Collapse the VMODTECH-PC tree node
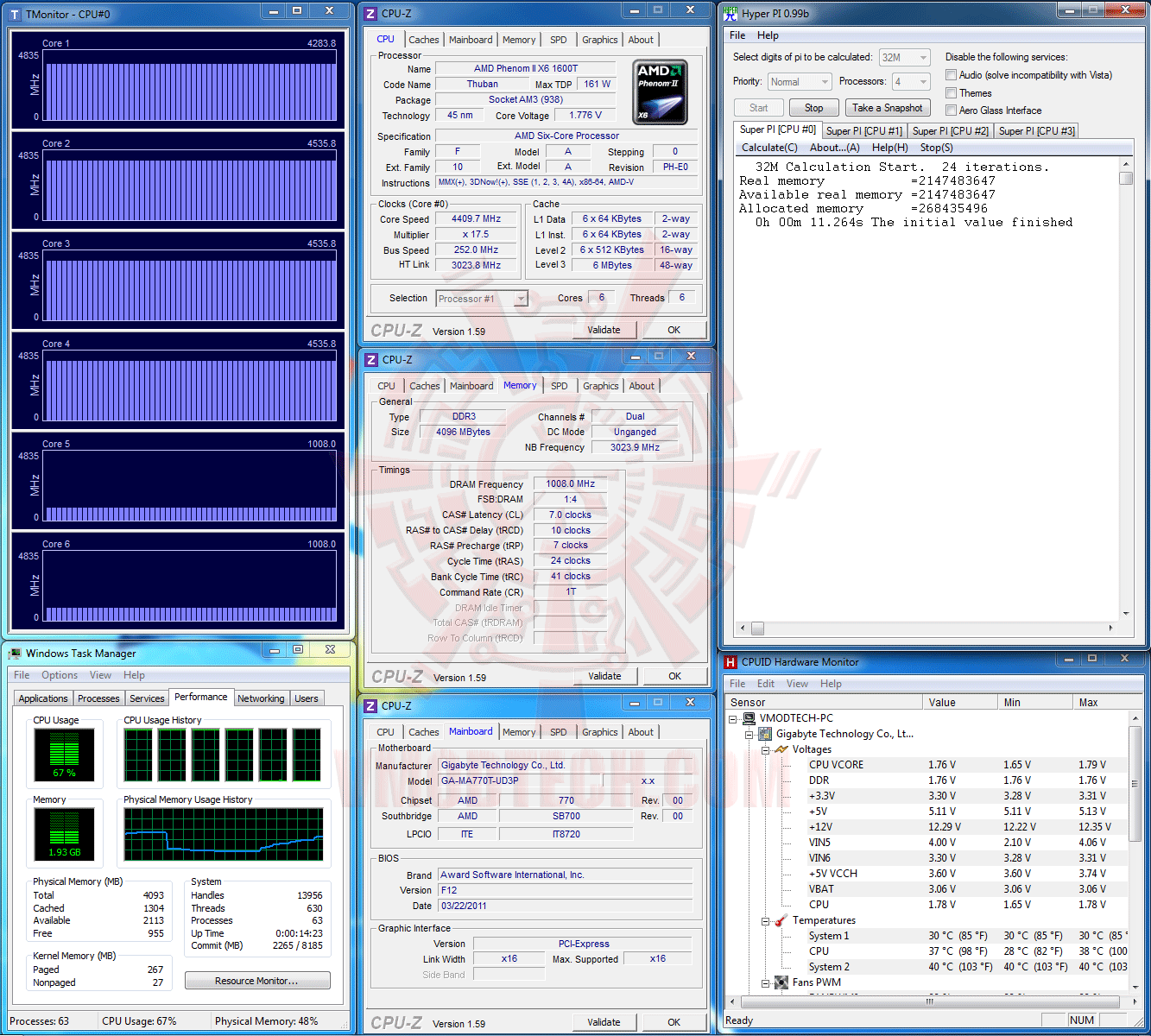 click(x=732, y=718)
